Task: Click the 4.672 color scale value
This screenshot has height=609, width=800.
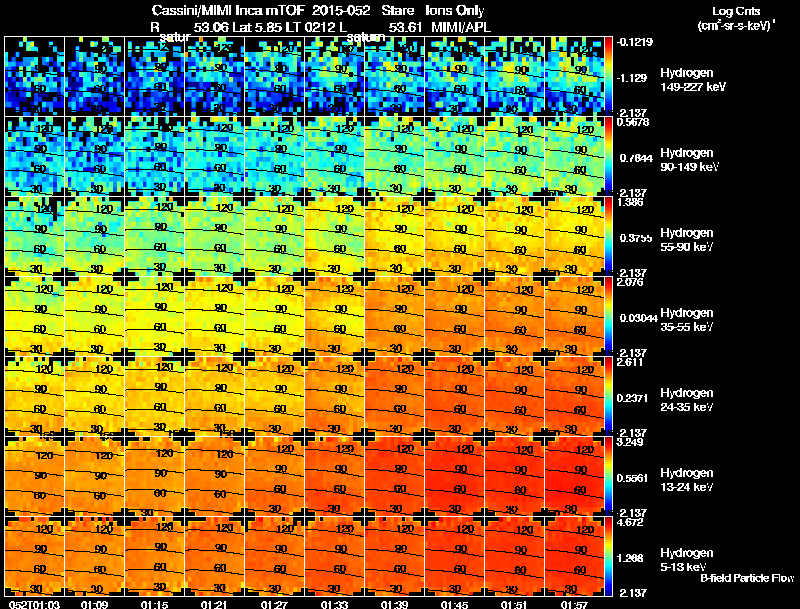Action: [630, 522]
